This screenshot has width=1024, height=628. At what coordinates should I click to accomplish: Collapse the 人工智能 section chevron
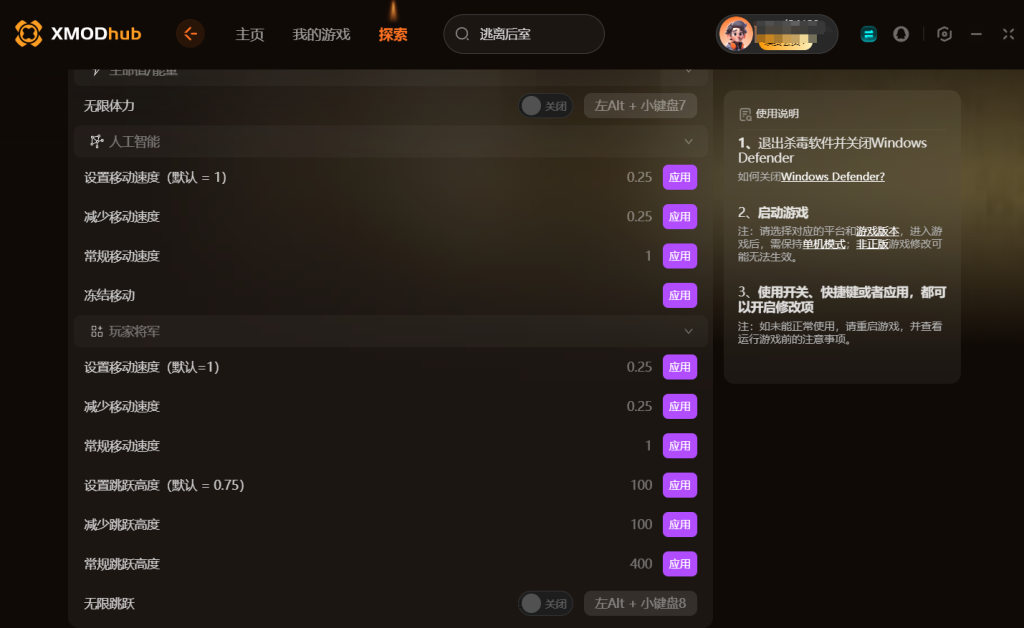click(688, 142)
